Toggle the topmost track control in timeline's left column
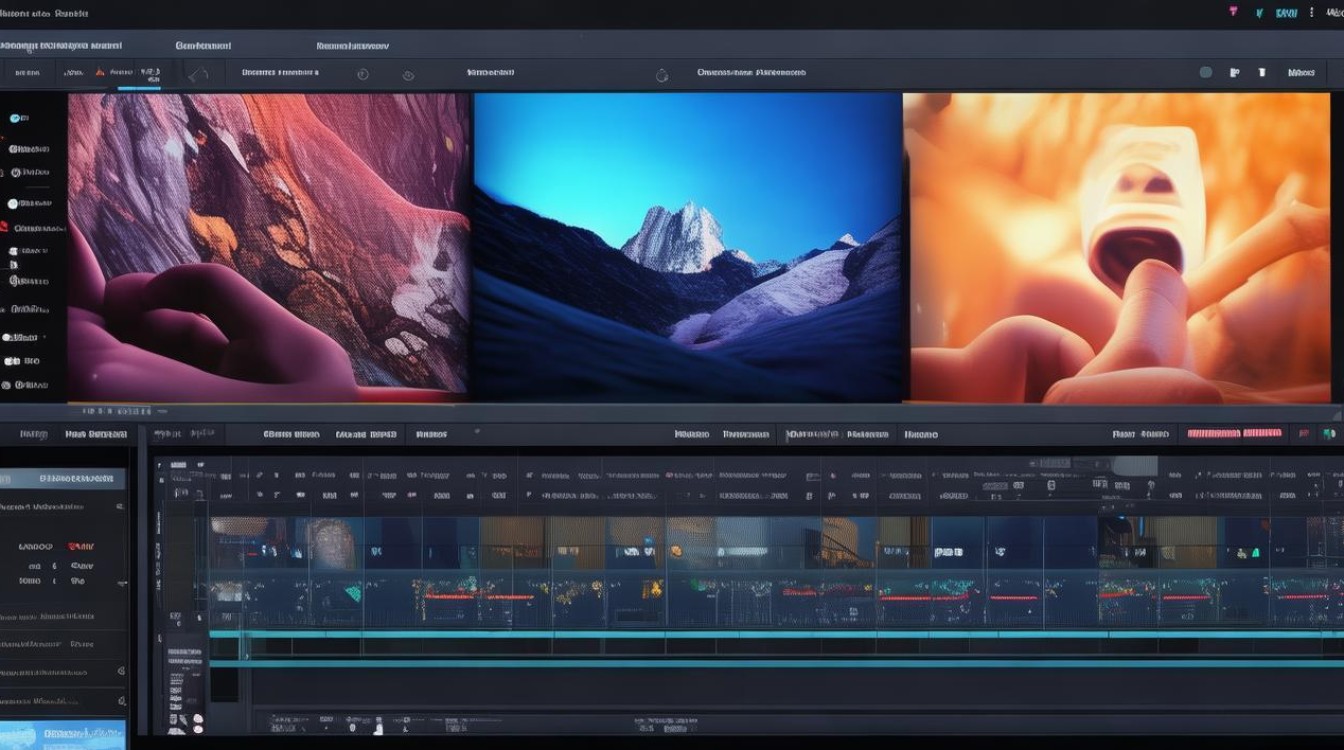This screenshot has height=750, width=1344. 178,466
